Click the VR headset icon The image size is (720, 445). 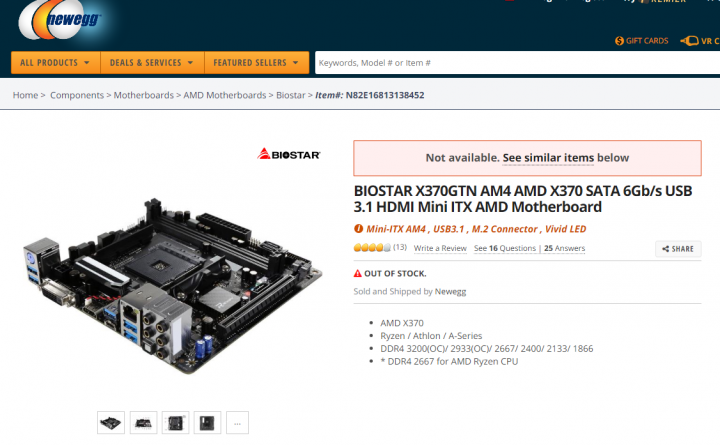689,41
